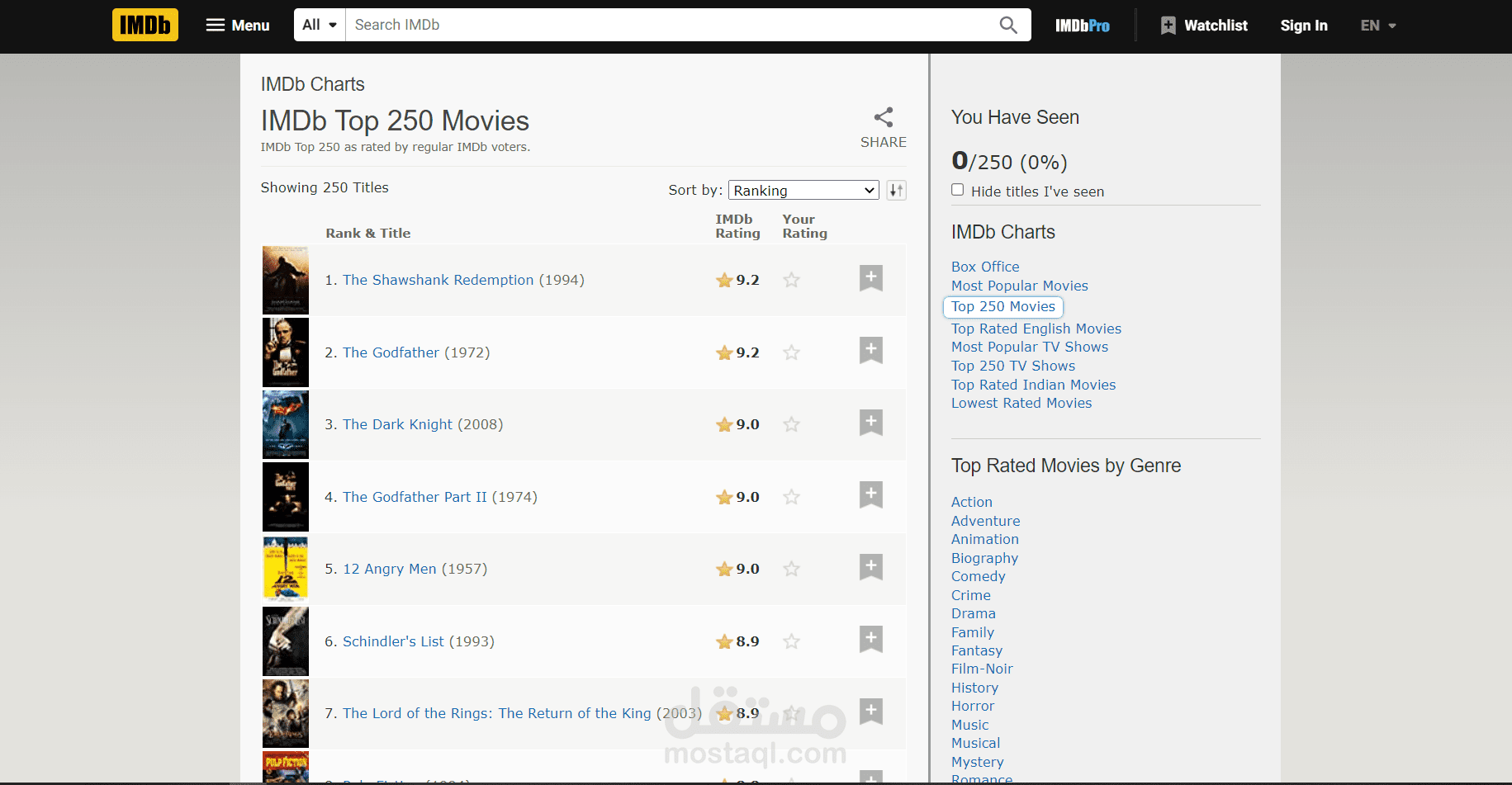Viewport: 1512px width, 785px height.
Task: Toggle ascending/descending sort order button
Action: pos(896,191)
